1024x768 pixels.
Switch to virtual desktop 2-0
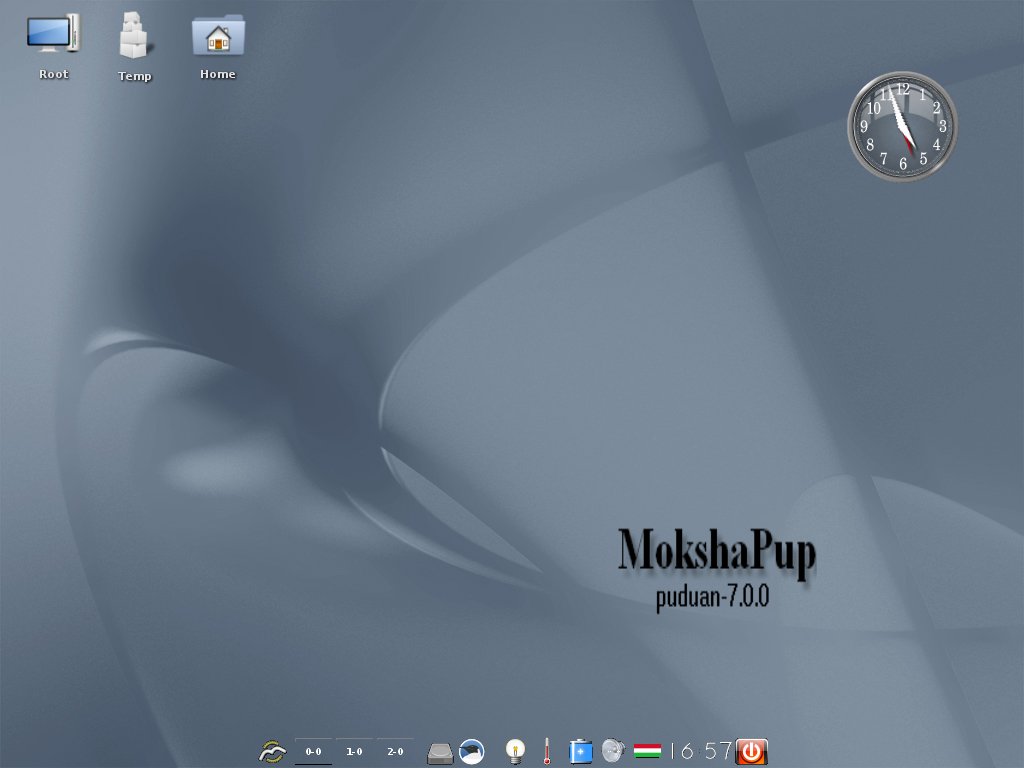395,752
